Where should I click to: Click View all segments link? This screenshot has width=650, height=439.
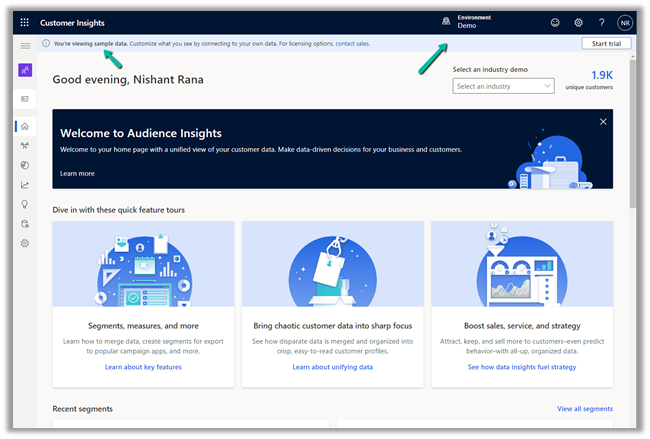585,409
